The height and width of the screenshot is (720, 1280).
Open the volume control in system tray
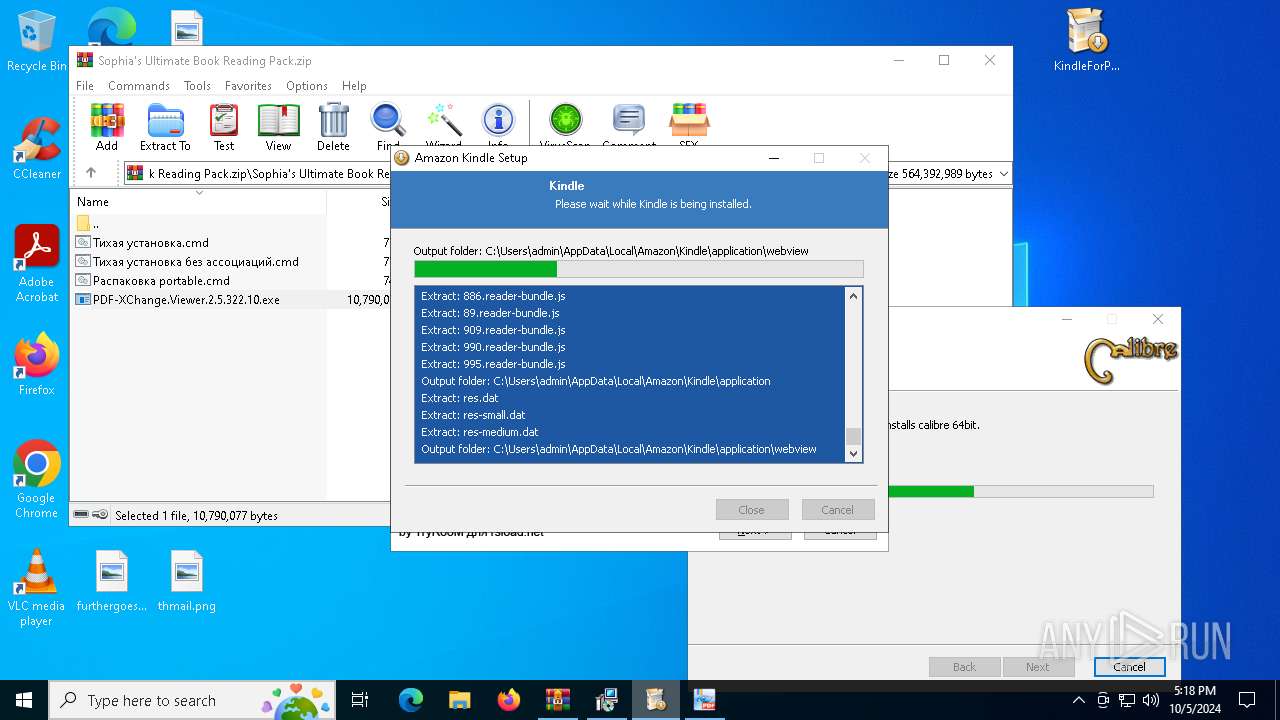point(1151,700)
